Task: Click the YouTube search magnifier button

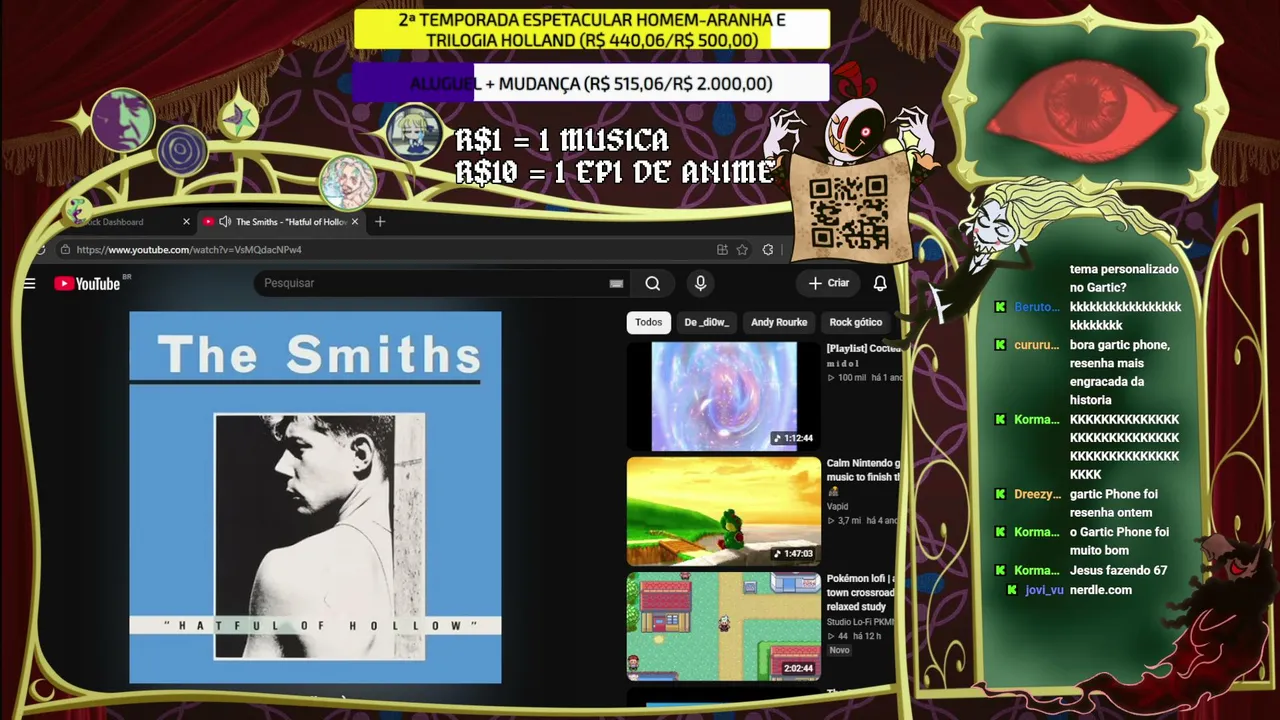Action: pyautogui.click(x=653, y=284)
